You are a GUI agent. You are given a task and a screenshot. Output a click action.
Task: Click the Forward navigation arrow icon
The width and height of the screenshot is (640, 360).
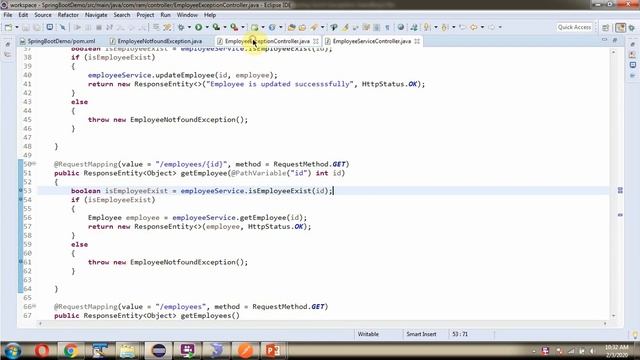(491, 27)
